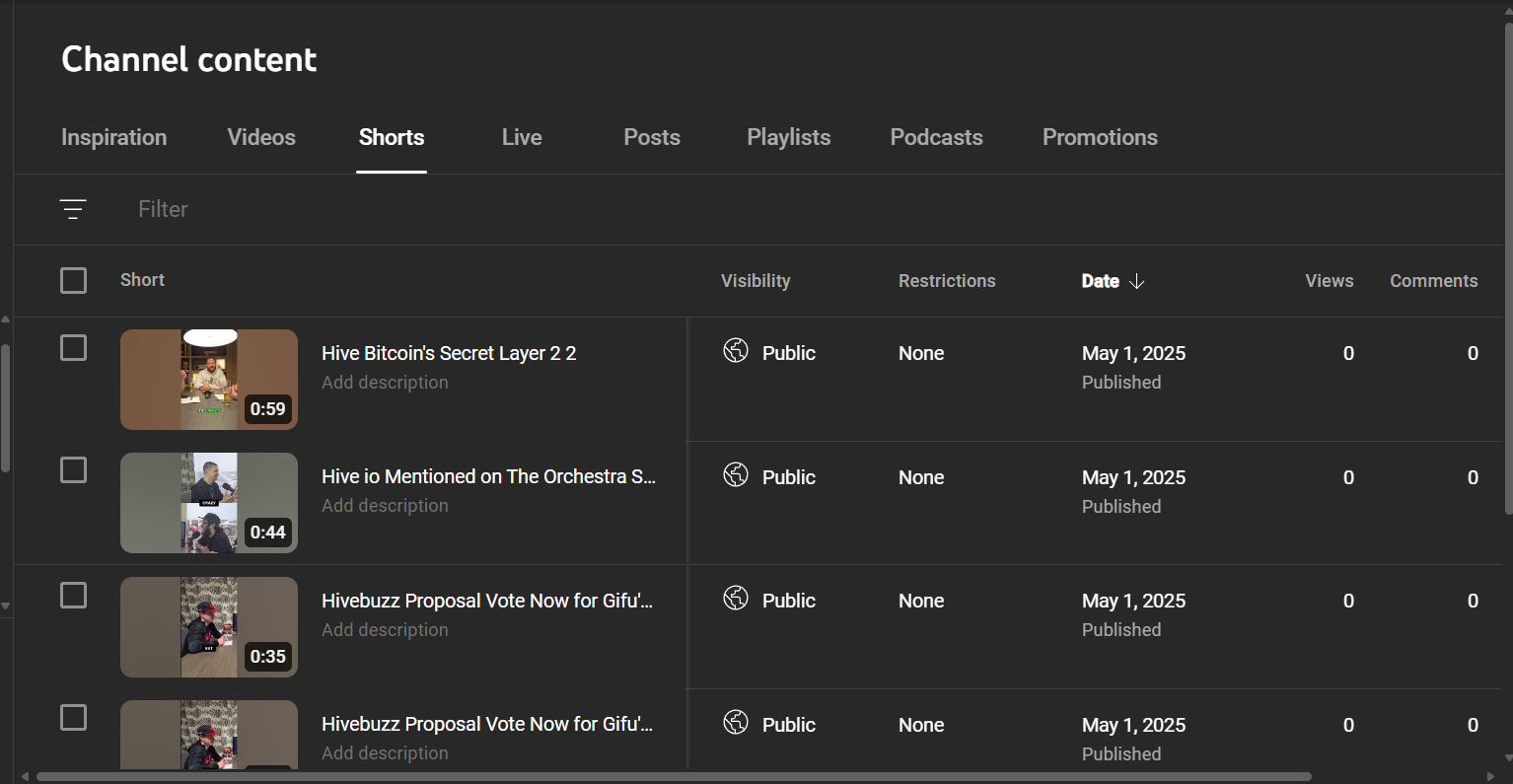Select the Shorts tab
Viewport: 1513px width, 784px height.
point(392,138)
